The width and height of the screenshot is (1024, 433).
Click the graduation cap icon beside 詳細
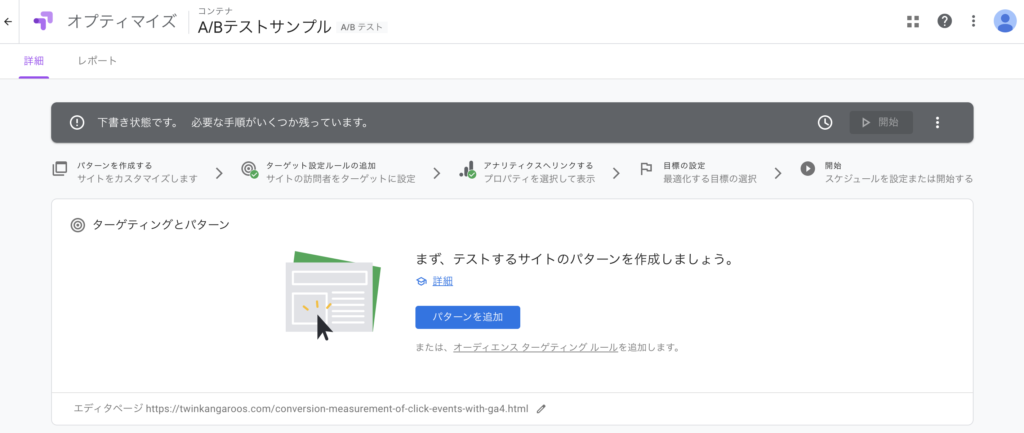tap(421, 281)
